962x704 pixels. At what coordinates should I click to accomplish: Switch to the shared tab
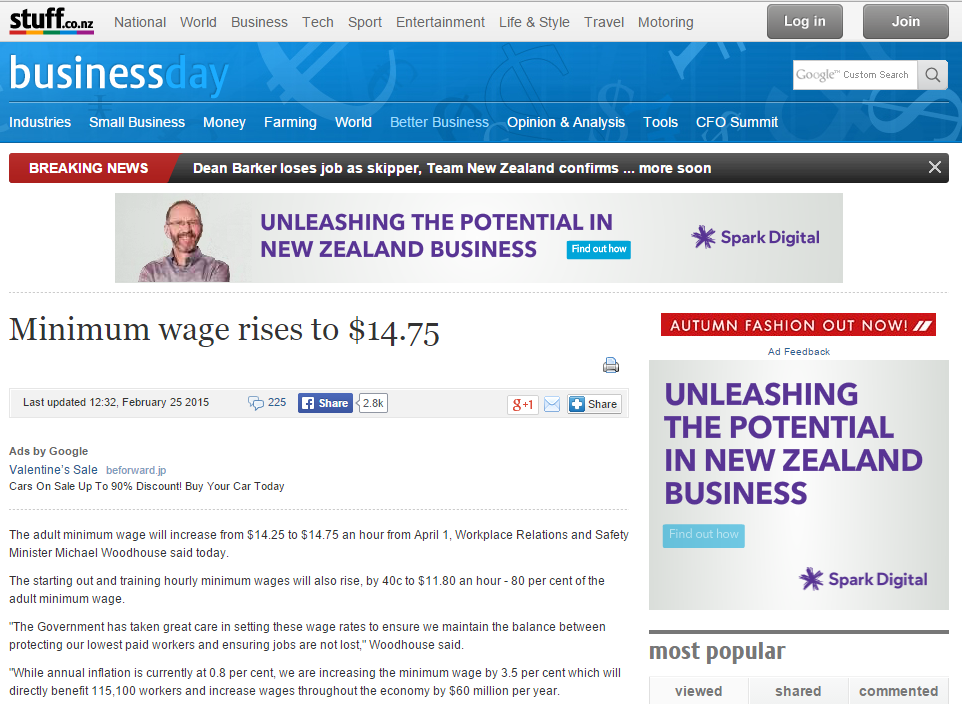point(798,691)
